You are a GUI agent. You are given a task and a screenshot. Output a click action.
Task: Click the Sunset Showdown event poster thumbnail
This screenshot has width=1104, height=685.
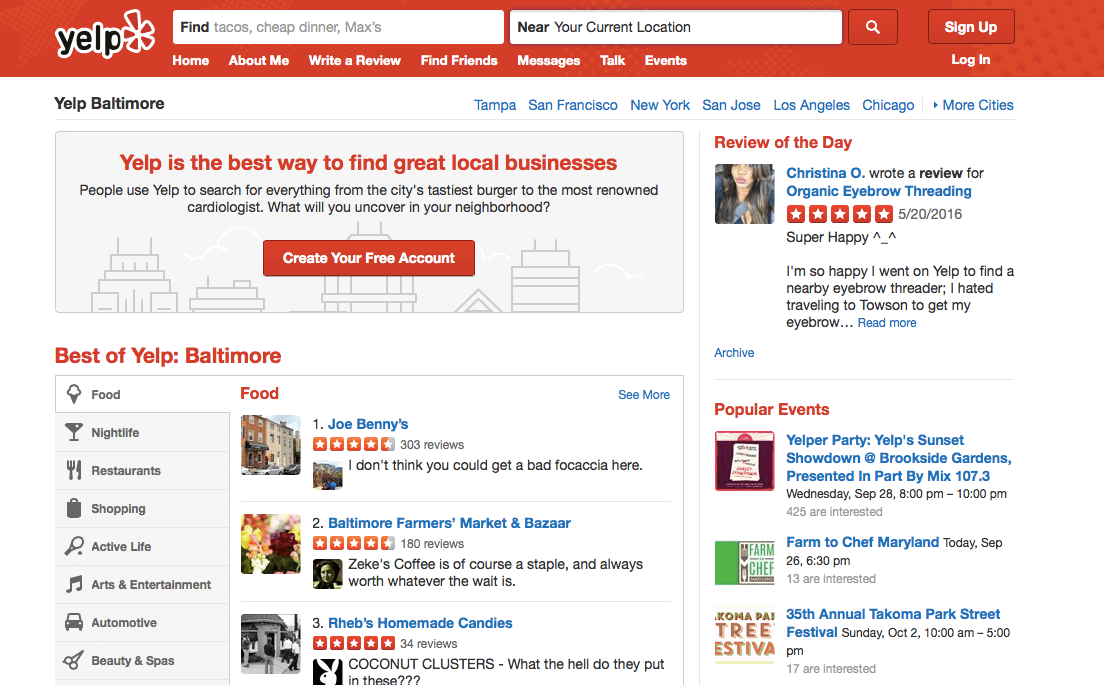744,461
